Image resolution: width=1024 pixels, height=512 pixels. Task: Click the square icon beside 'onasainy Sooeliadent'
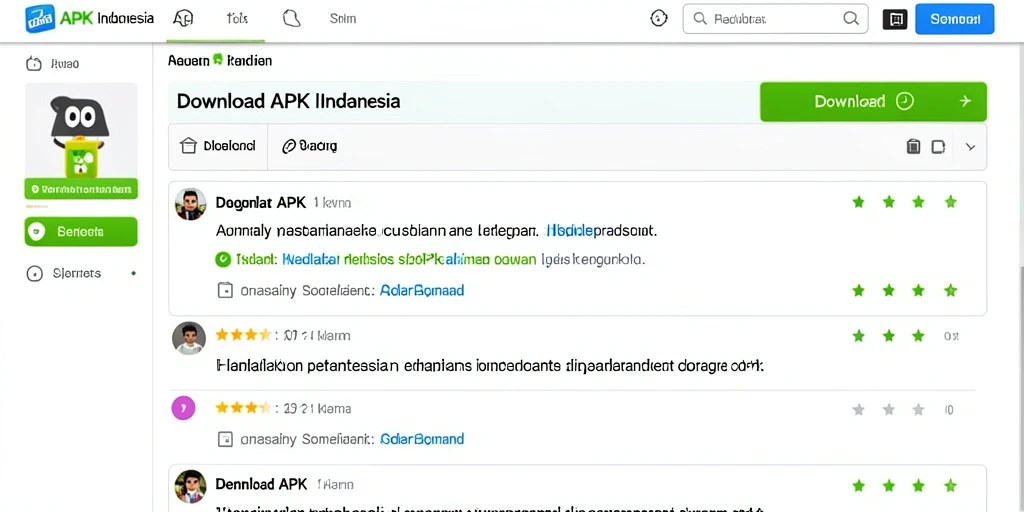coord(225,291)
